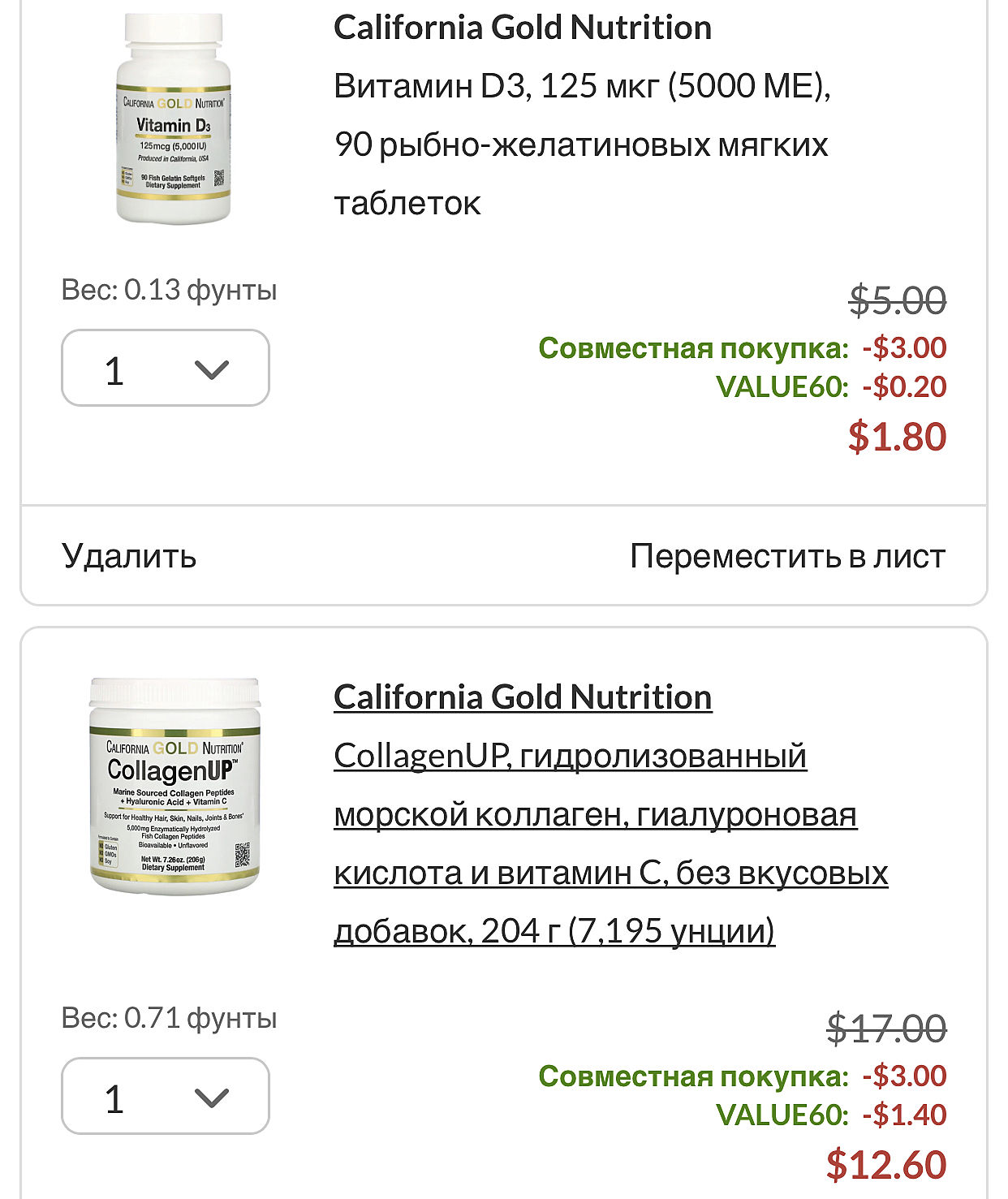Open the Витамин D3 product title
1008x1199 pixels.
pos(581,144)
